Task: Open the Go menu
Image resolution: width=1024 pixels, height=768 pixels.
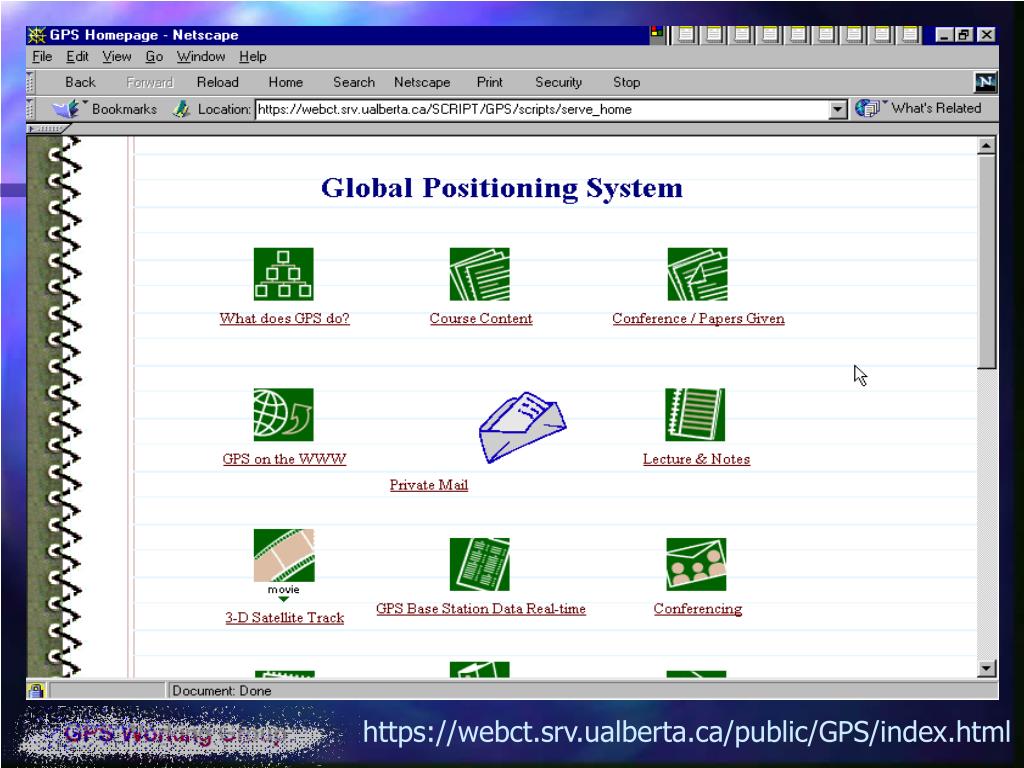Action: click(154, 57)
